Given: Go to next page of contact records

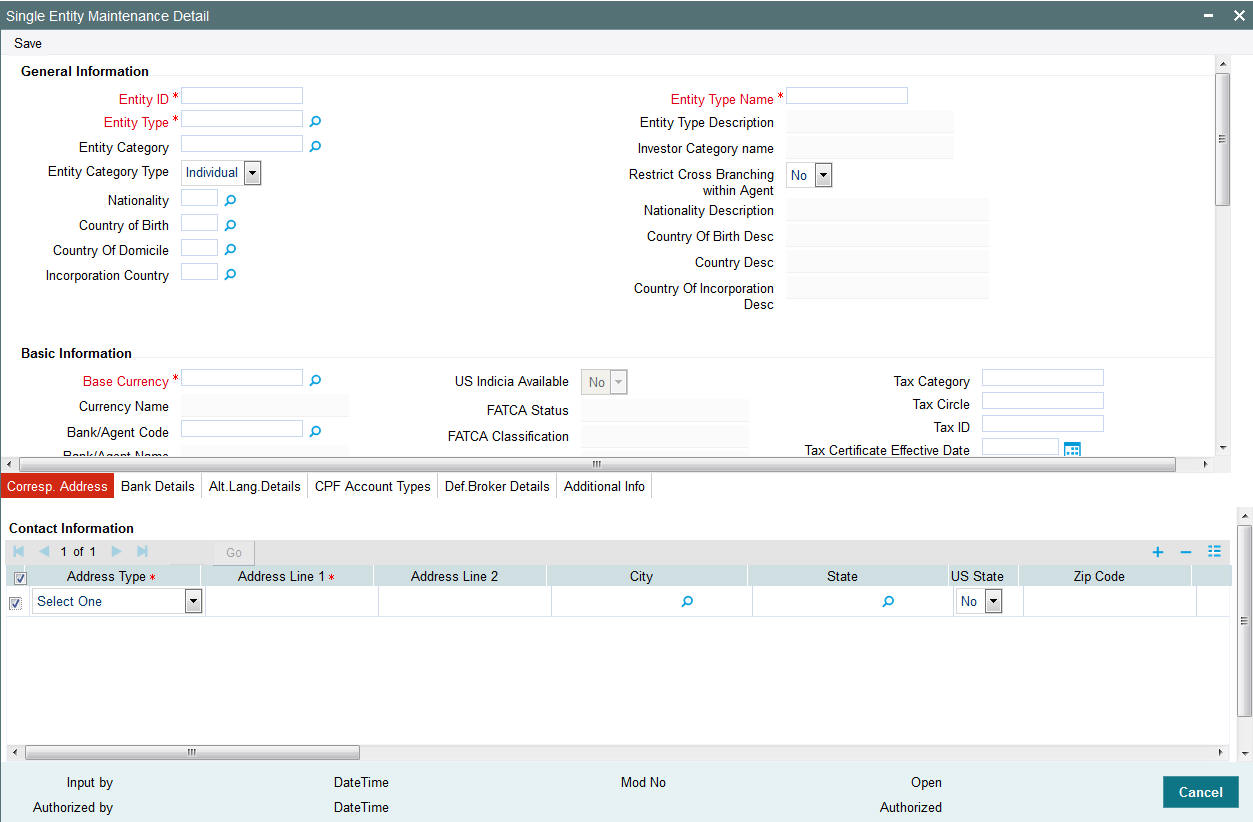Looking at the screenshot, I should click(116, 551).
